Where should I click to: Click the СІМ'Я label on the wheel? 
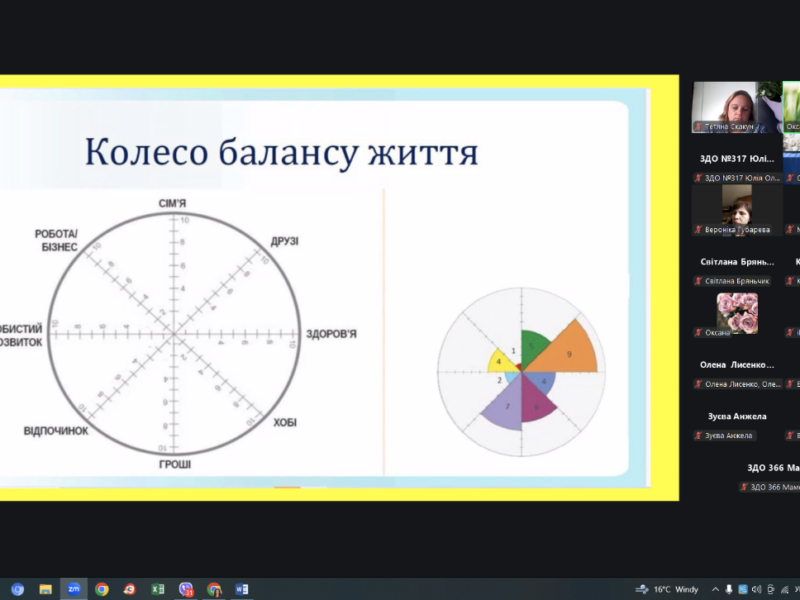[x=172, y=204]
